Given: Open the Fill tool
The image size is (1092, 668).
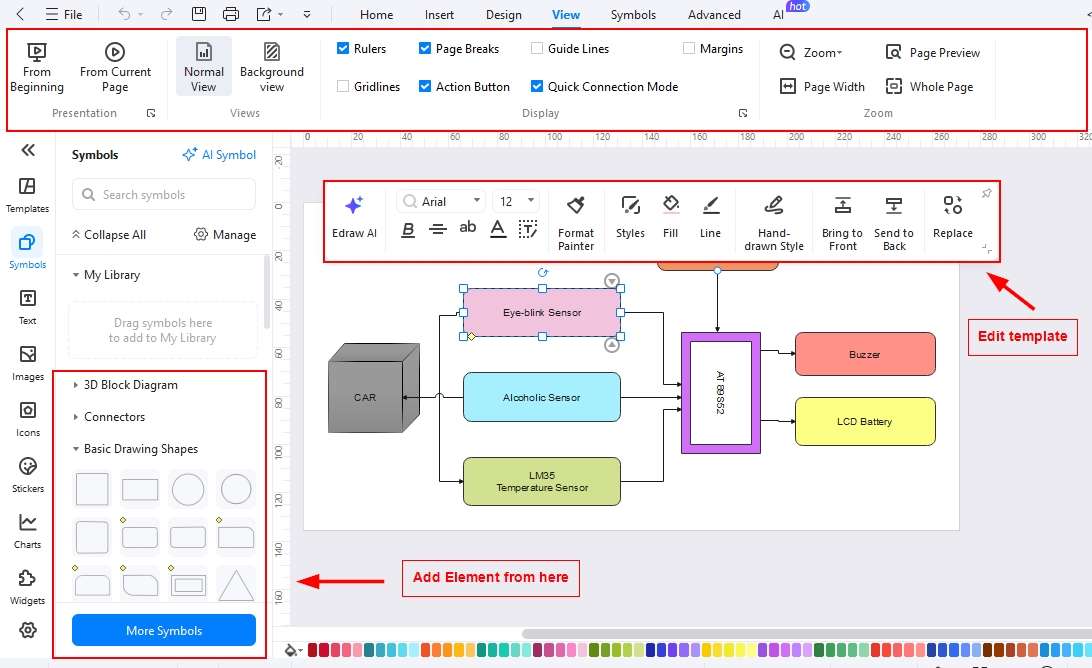Looking at the screenshot, I should click(x=670, y=215).
